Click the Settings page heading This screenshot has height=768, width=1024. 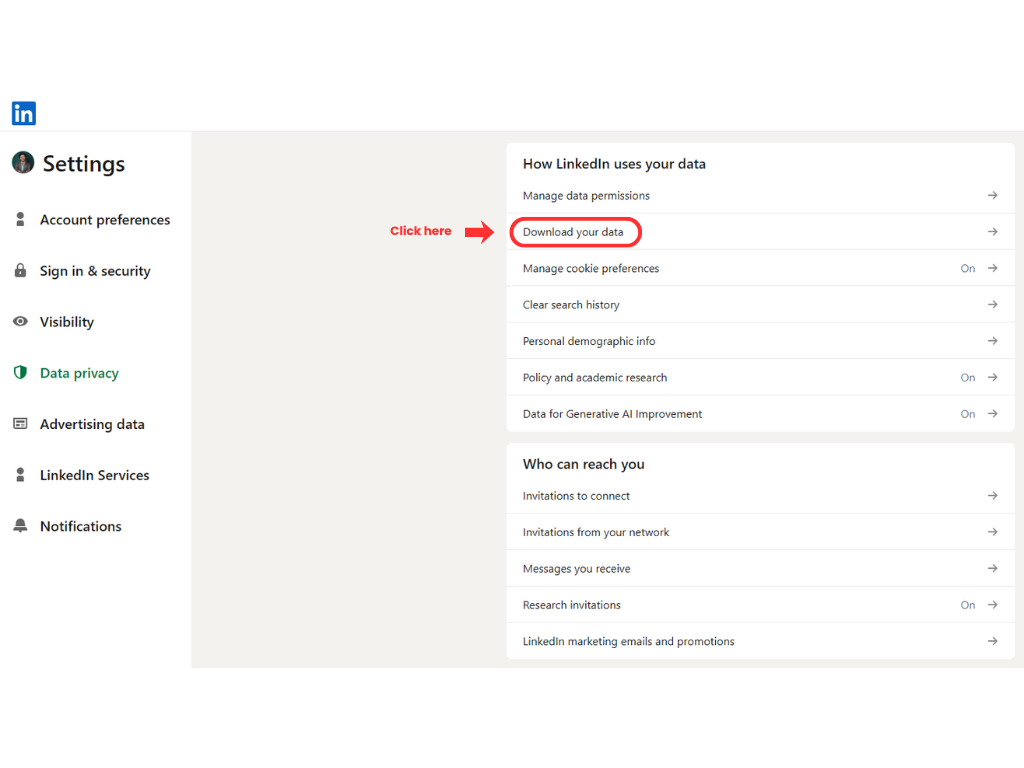coord(84,164)
